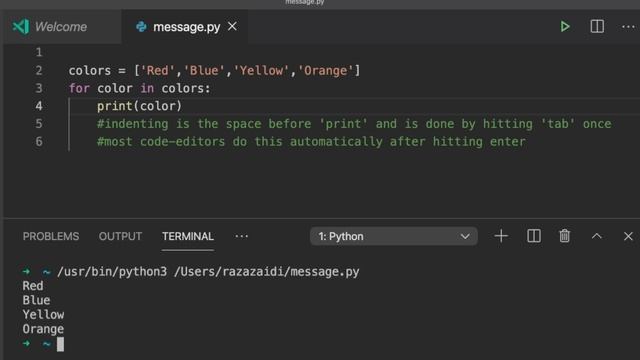Screen dimensions: 640x360
Task: Select the TERMINAL panel tab
Action: coord(188,236)
